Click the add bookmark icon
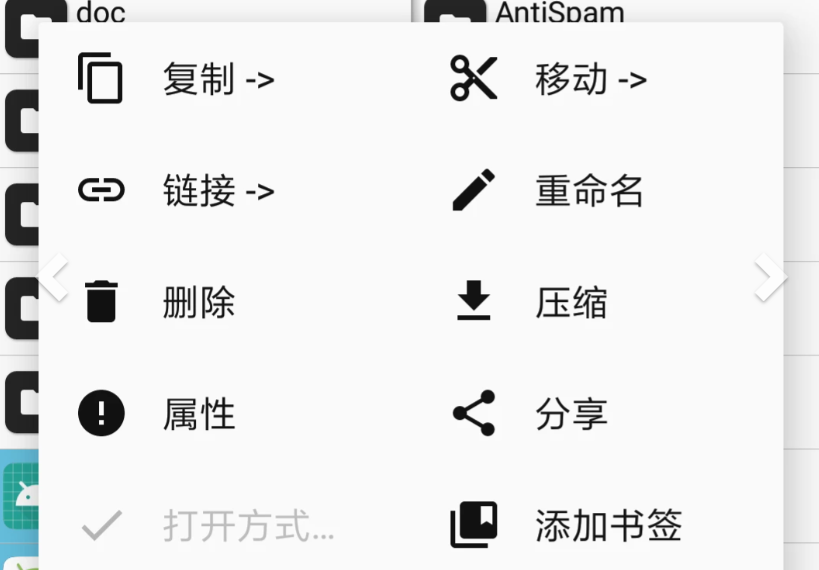Viewport: 819px width, 570px height. point(473,525)
